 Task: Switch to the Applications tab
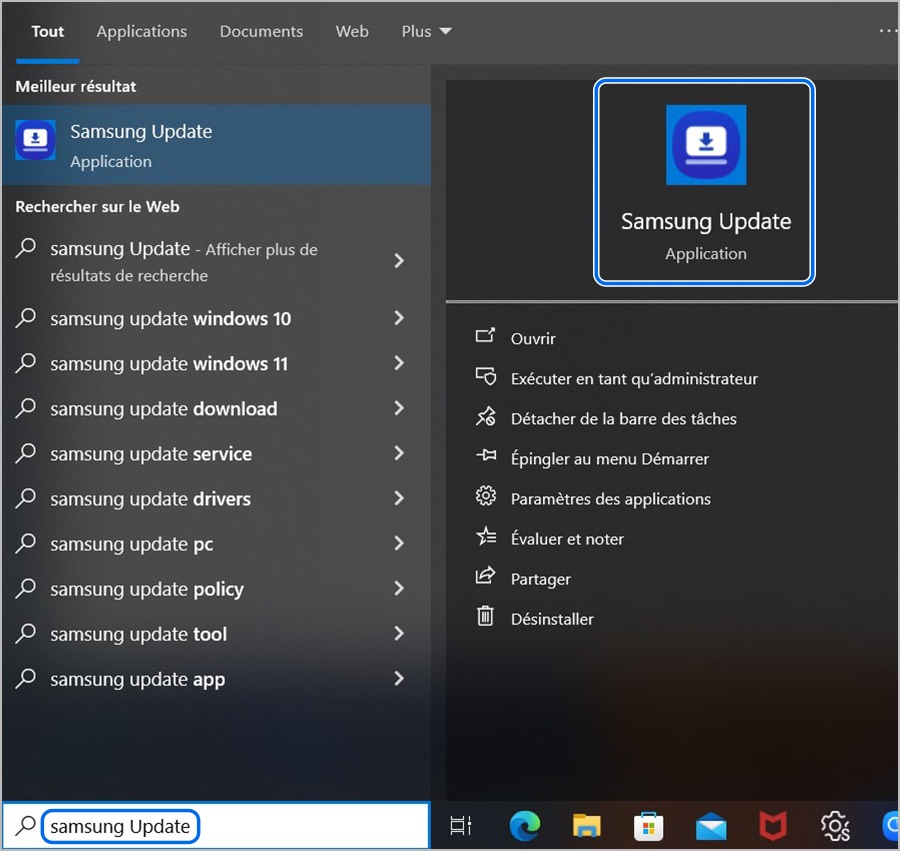click(x=142, y=31)
